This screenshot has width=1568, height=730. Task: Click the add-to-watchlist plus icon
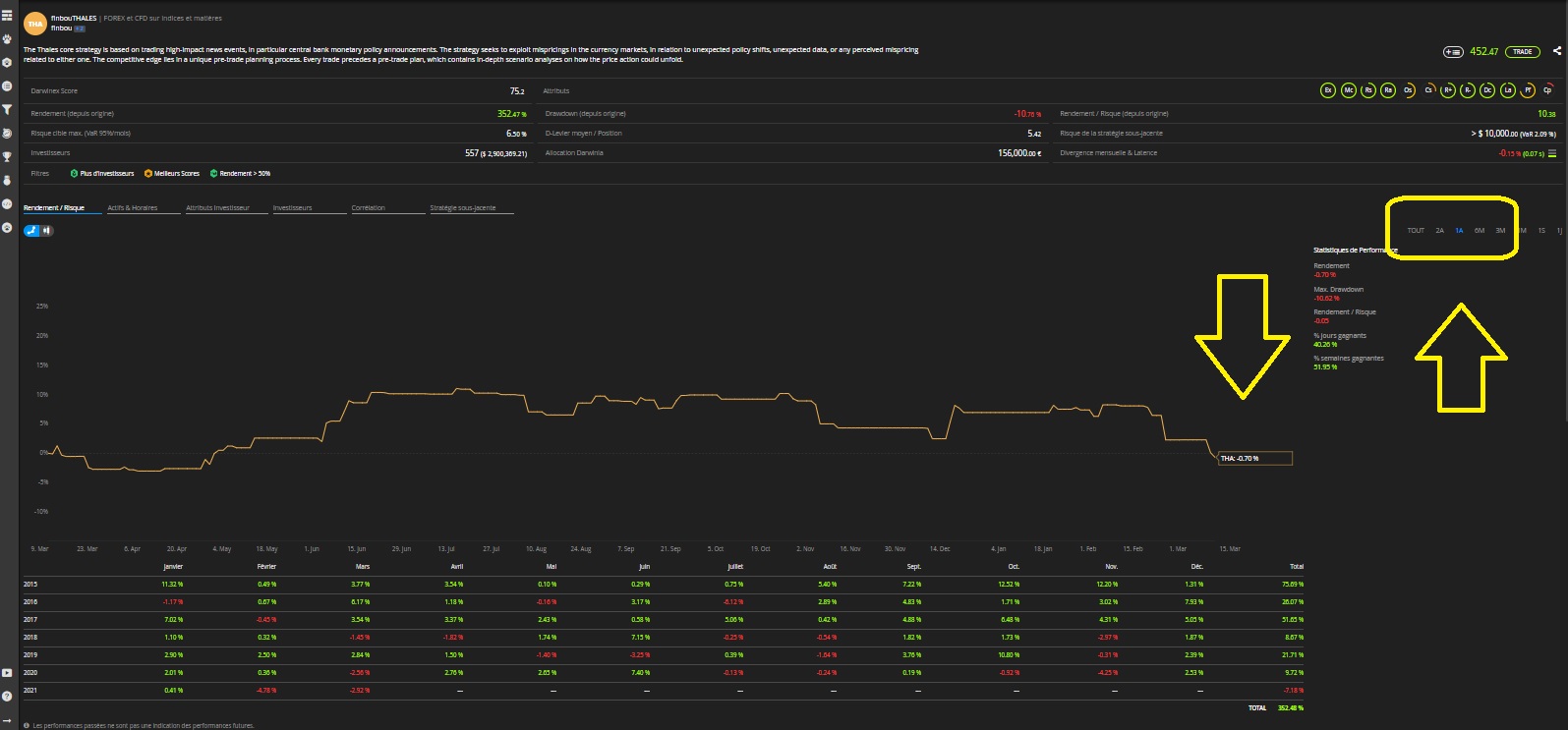pos(1452,52)
